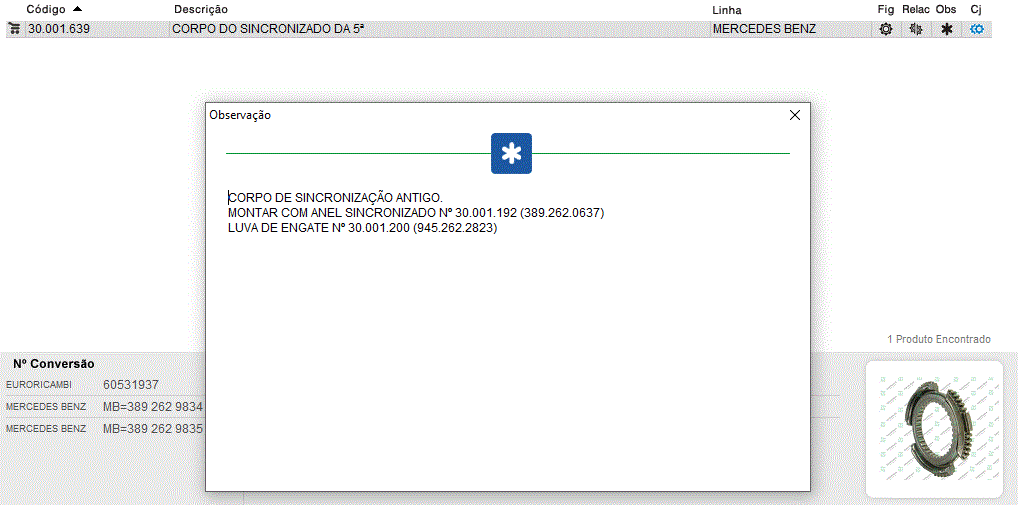
Task: Click the Obs column header
Action: pos(946,9)
